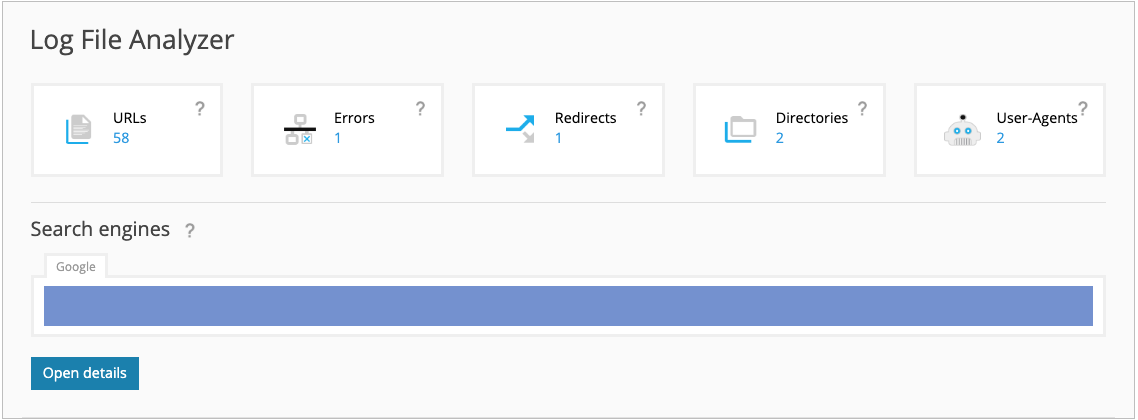1138x420 pixels.
Task: Click the Directories folder icon
Action: [740, 129]
